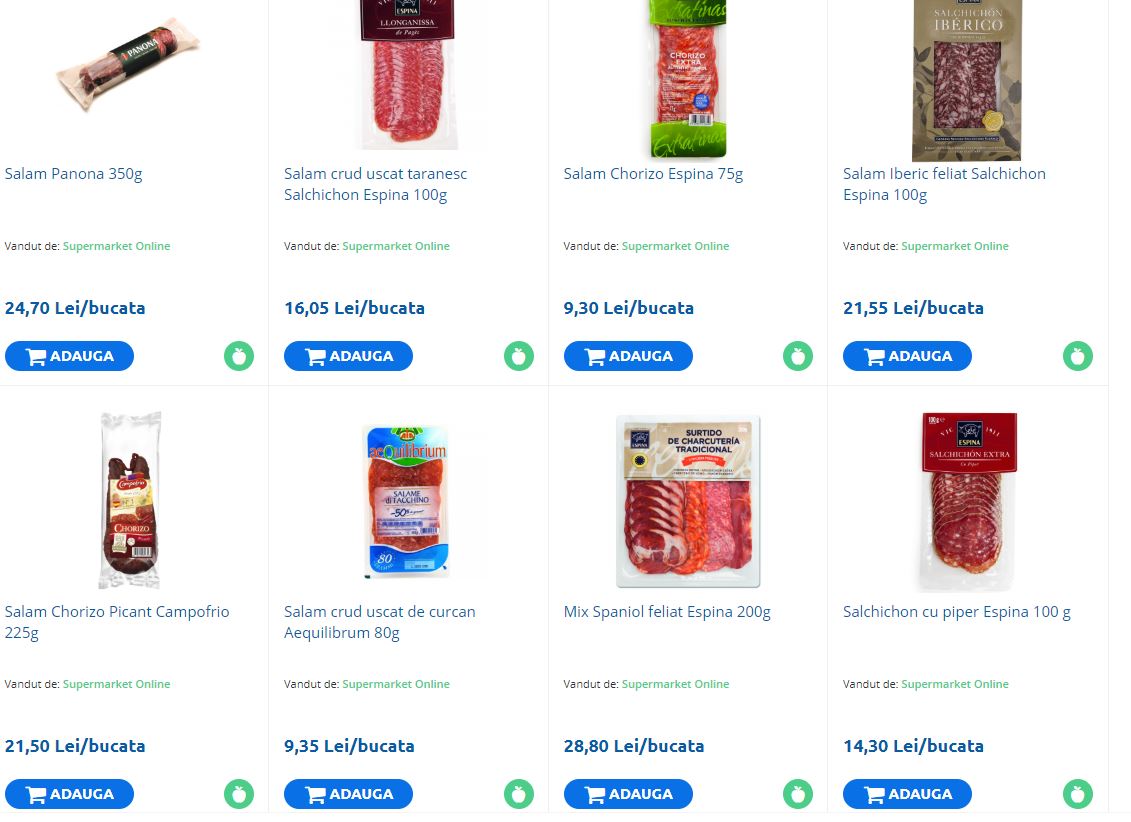This screenshot has width=1131, height=822.
Task: Click green apple icon for Salchichon cu piper
Action: coord(1078,794)
